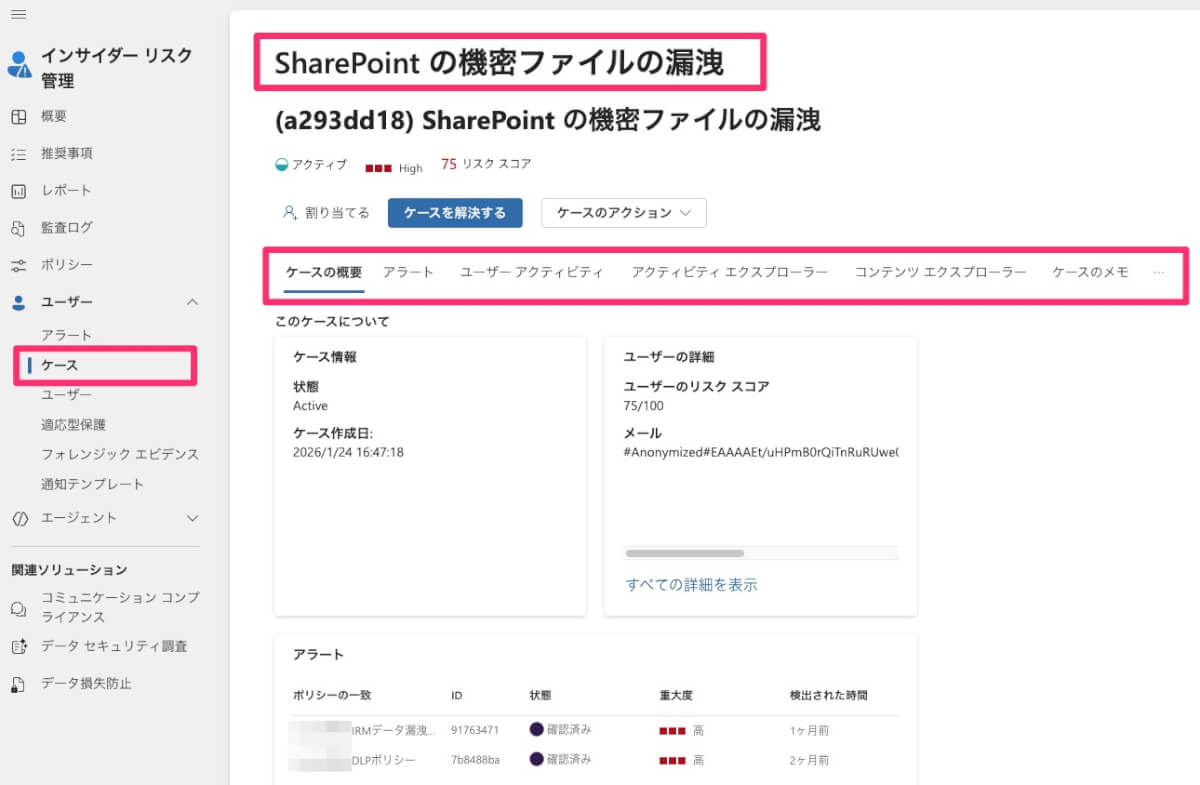Click the 2ヶ月前 detected time

[x=809, y=760]
